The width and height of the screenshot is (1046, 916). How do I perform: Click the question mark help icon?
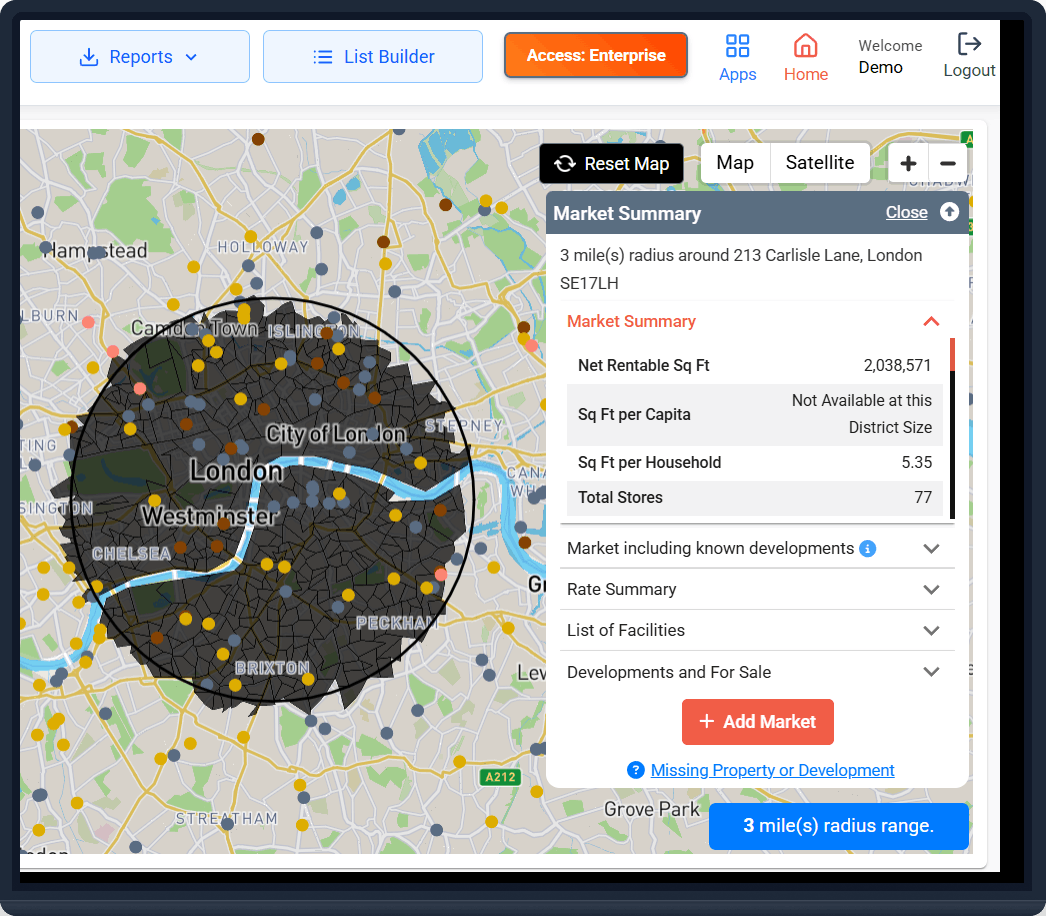pos(635,770)
